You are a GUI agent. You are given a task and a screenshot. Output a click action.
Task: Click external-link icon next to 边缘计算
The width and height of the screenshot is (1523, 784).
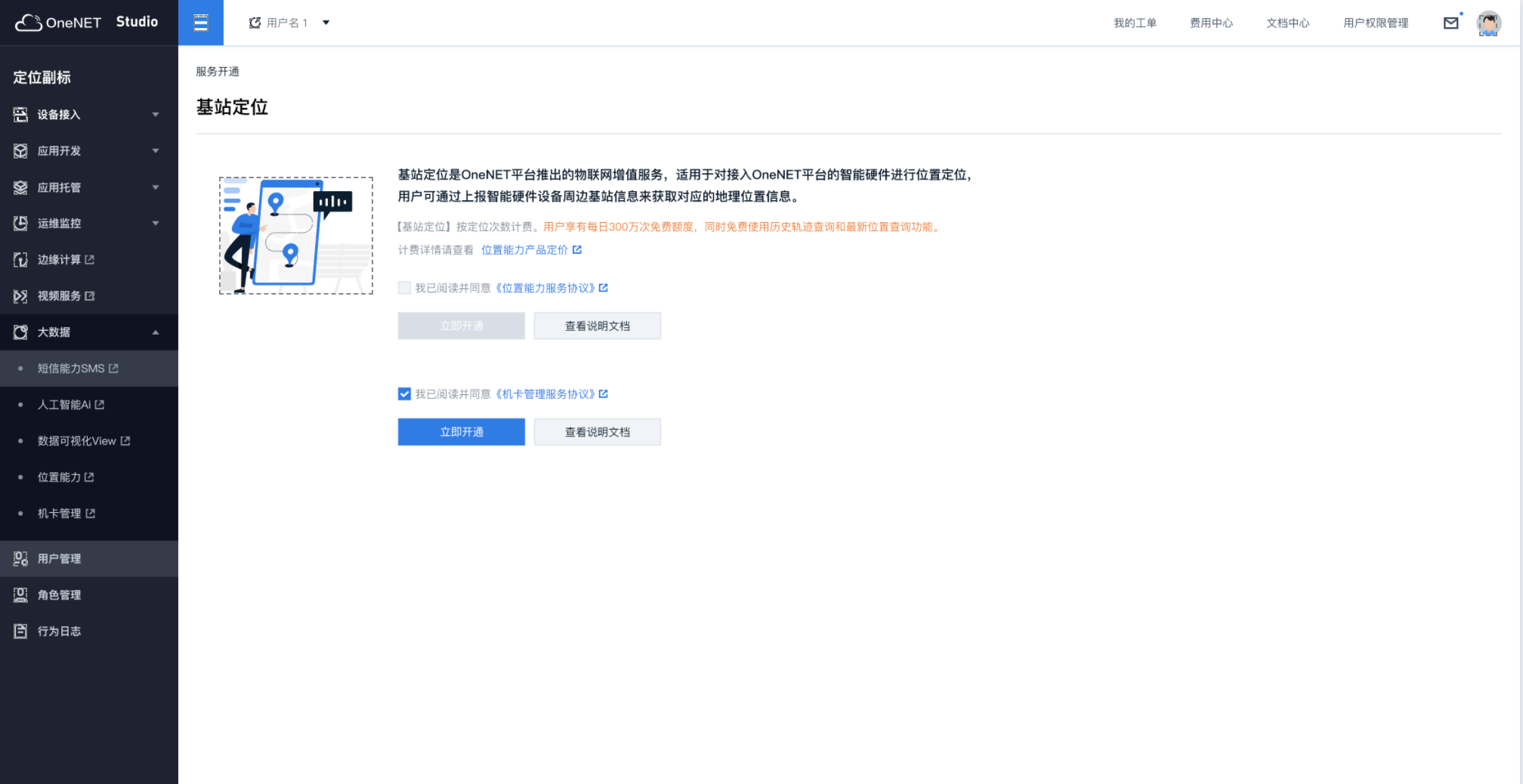(x=90, y=260)
